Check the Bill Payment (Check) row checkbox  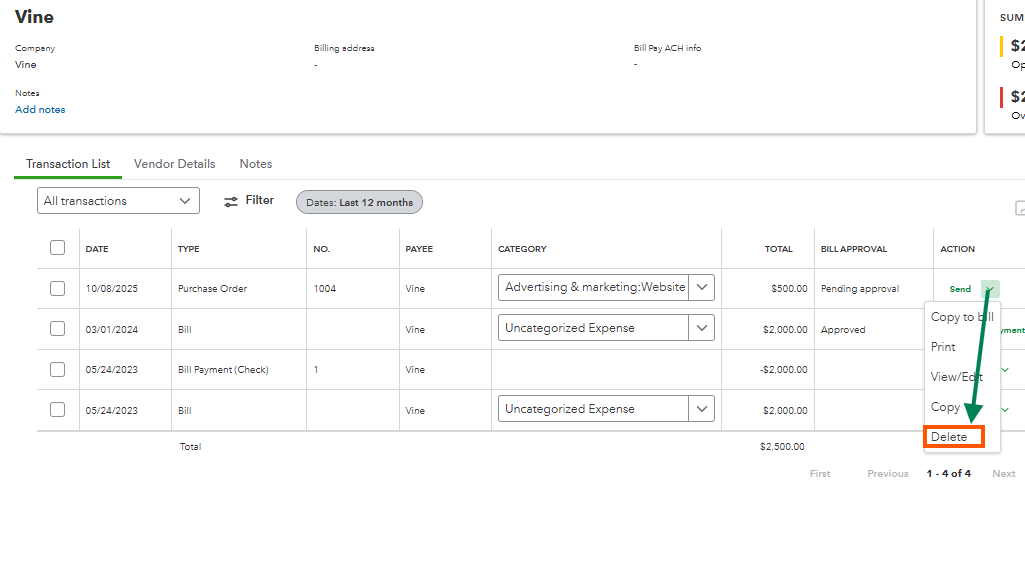57,369
